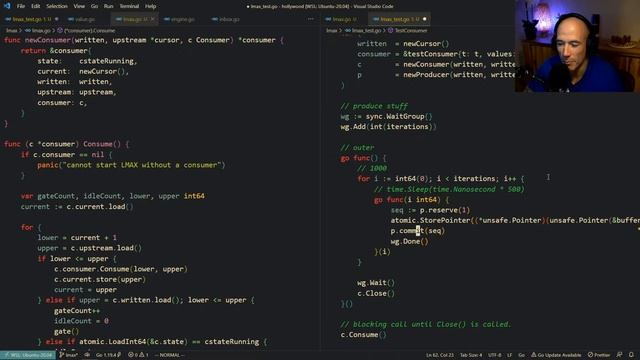Click the wg.Add(int(iterations)) line
640x360 pixels.
click(388, 127)
